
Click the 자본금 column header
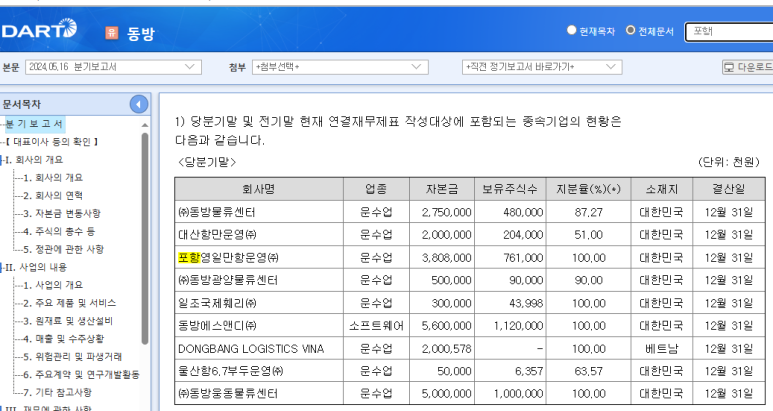coord(442,189)
